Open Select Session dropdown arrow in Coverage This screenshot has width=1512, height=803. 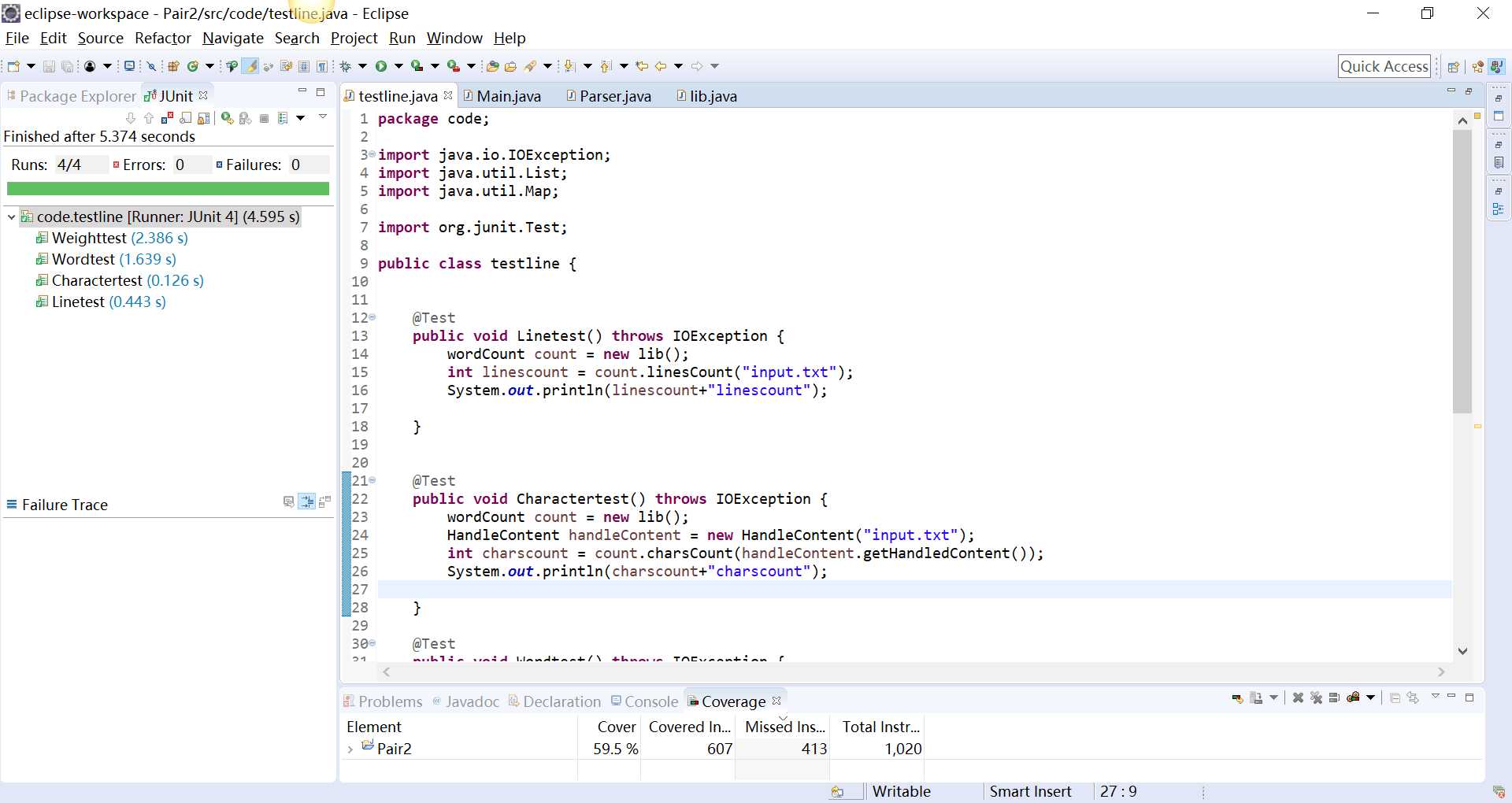click(1370, 698)
